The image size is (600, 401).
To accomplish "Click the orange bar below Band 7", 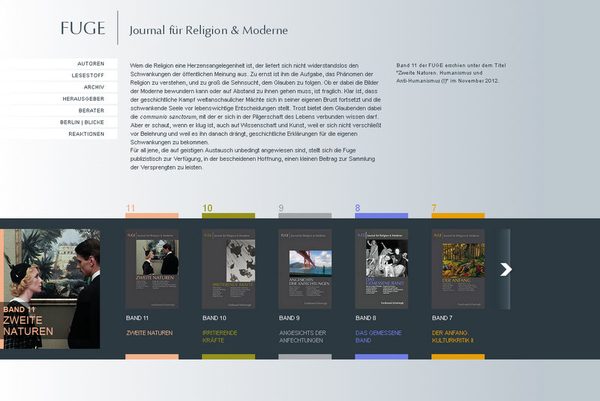I will (x=458, y=357).
